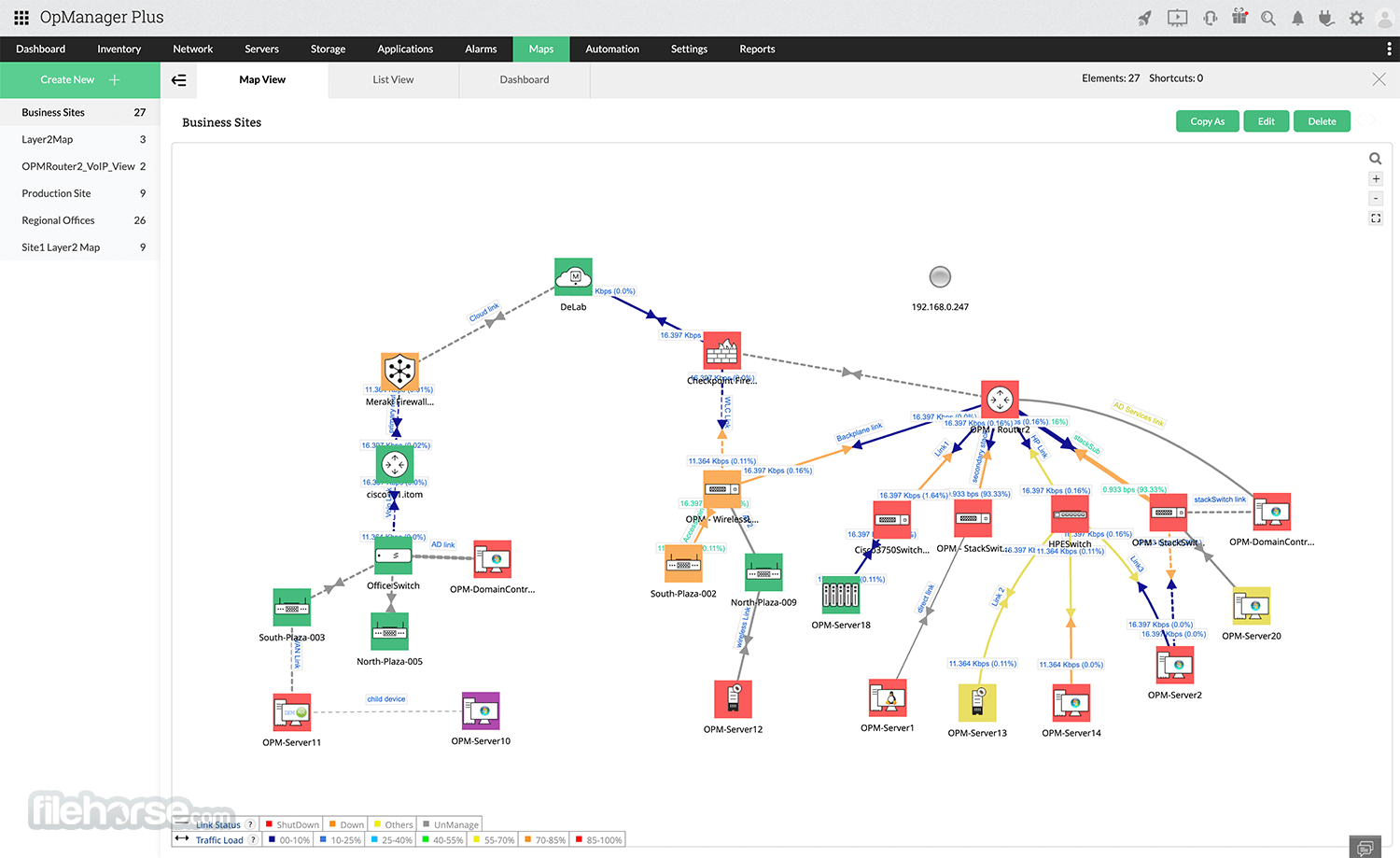Click the 85-100% traffic load swatch
This screenshot has width=1400, height=858.
coord(580,840)
